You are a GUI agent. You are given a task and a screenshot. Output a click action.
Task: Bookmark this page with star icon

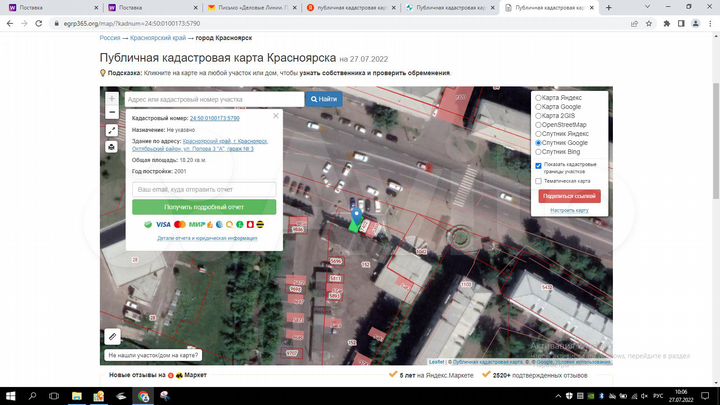649,23
